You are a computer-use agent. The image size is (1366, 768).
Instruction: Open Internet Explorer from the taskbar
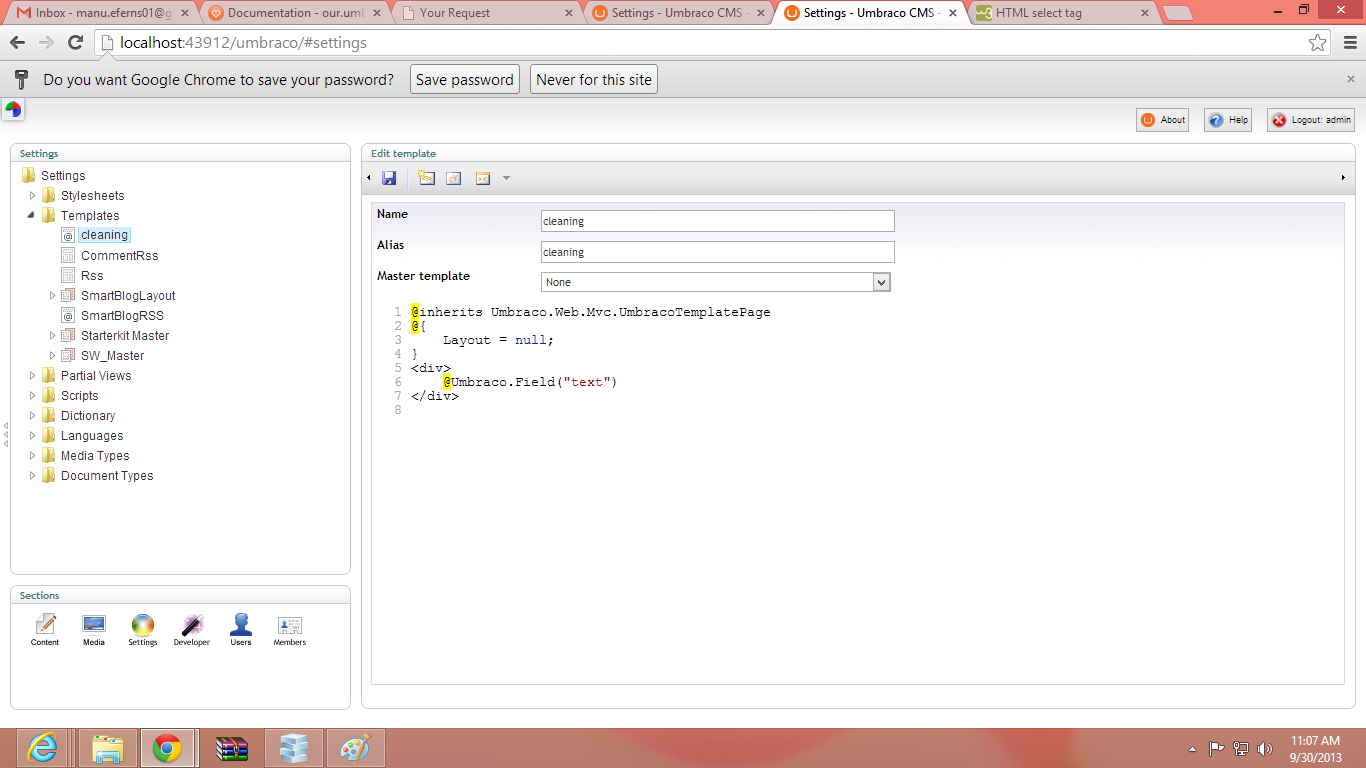[42, 748]
